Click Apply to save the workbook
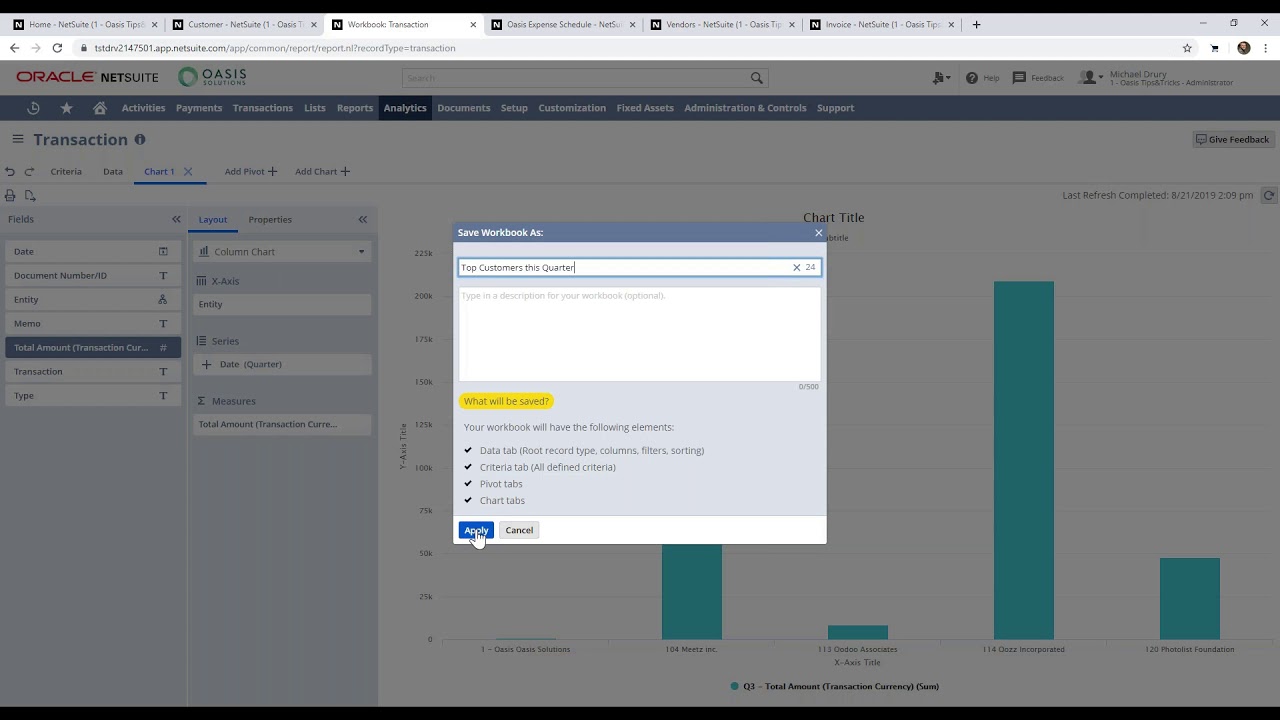Viewport: 1280px width, 720px height. click(476, 530)
